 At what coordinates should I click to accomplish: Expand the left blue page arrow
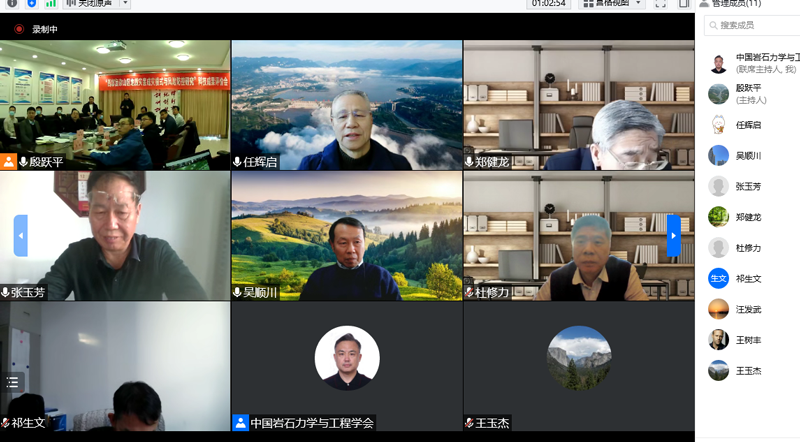pos(20,236)
